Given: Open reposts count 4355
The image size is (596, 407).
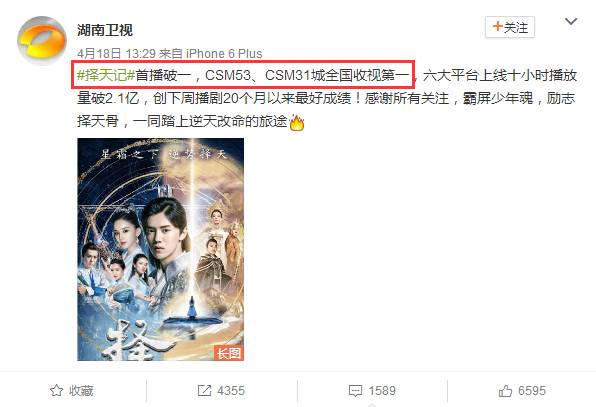Looking at the screenshot, I should [x=231, y=391].
